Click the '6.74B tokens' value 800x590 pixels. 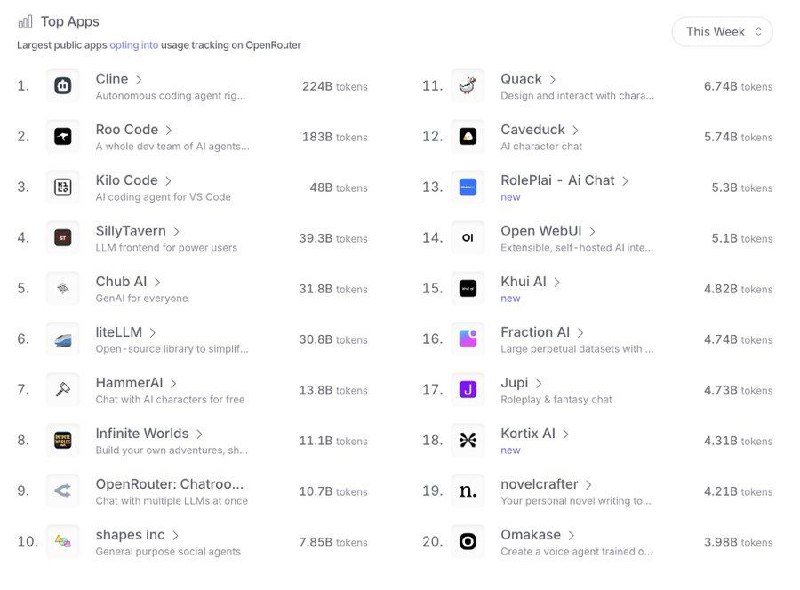[738, 87]
